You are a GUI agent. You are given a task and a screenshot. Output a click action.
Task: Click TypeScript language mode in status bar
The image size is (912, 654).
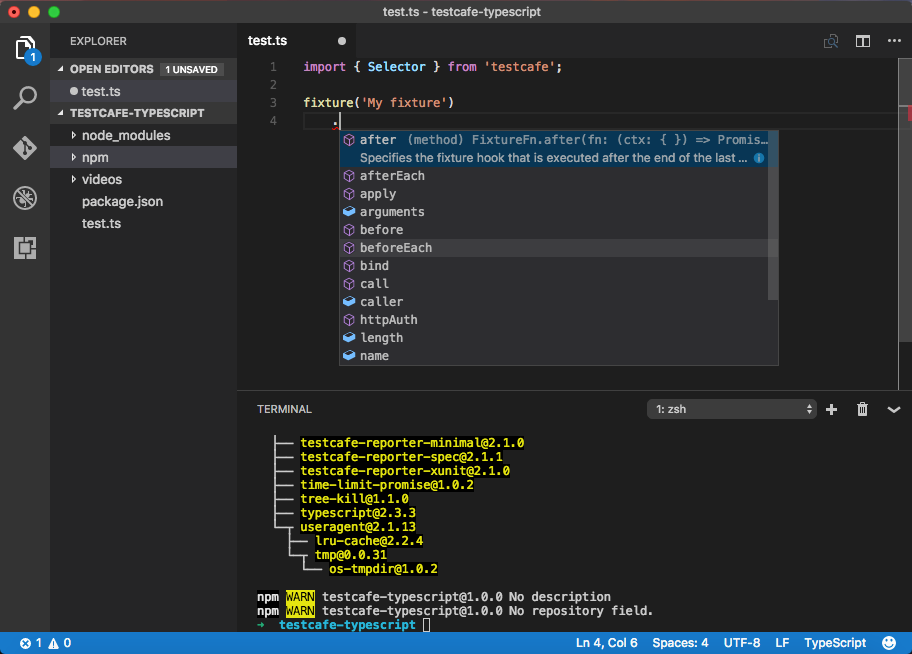(834, 643)
